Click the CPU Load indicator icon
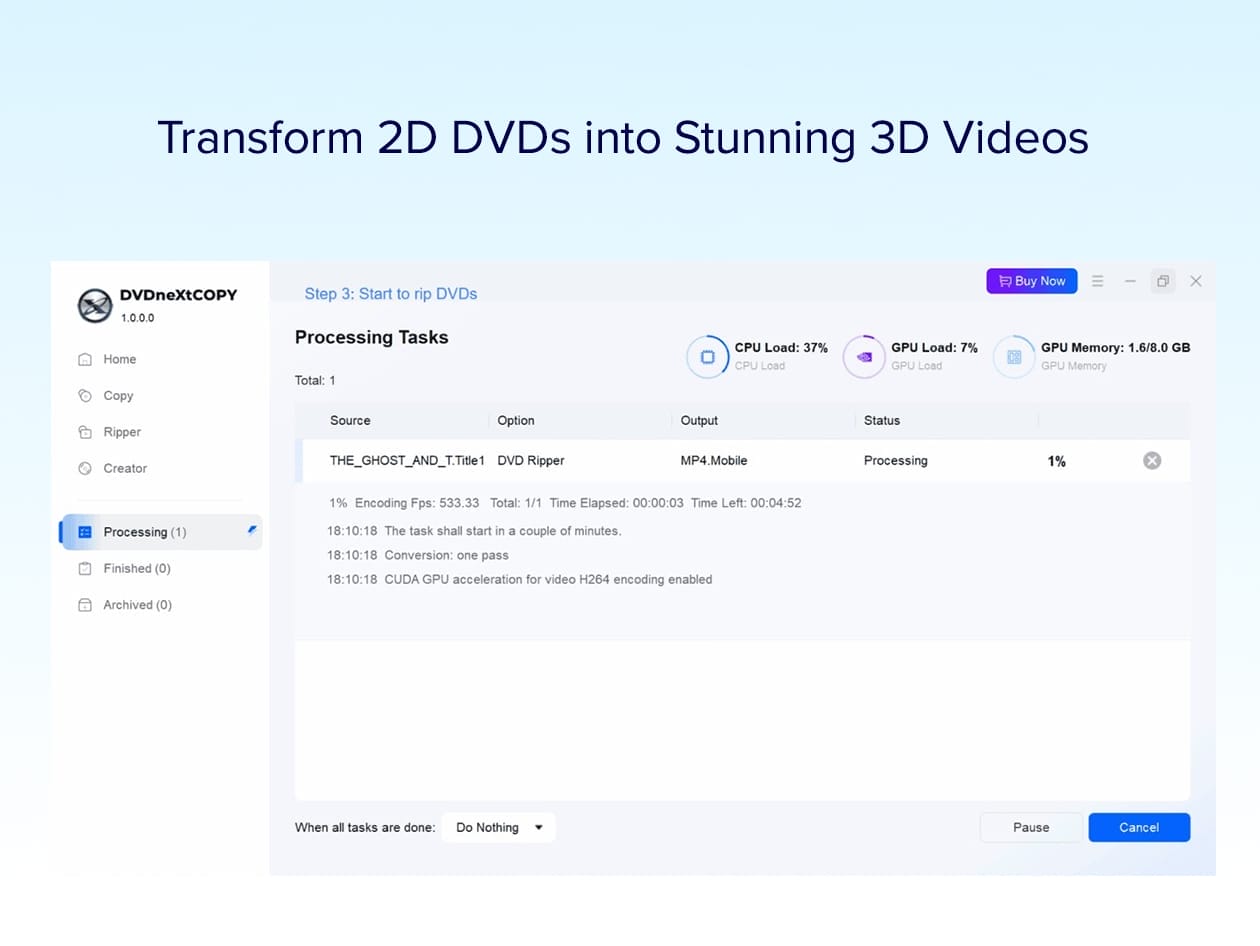Image resolution: width=1260 pixels, height=946 pixels. click(708, 357)
